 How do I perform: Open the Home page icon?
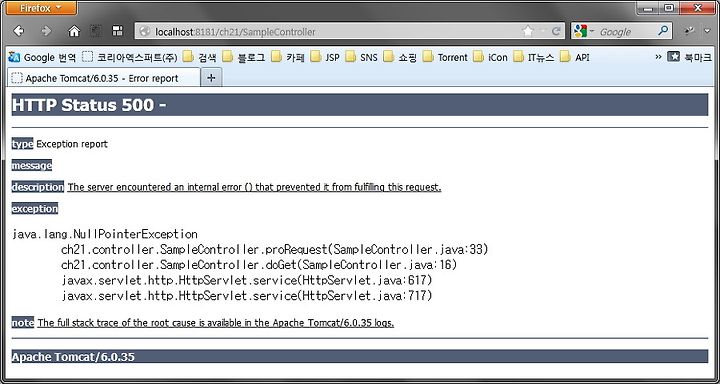pos(74,31)
